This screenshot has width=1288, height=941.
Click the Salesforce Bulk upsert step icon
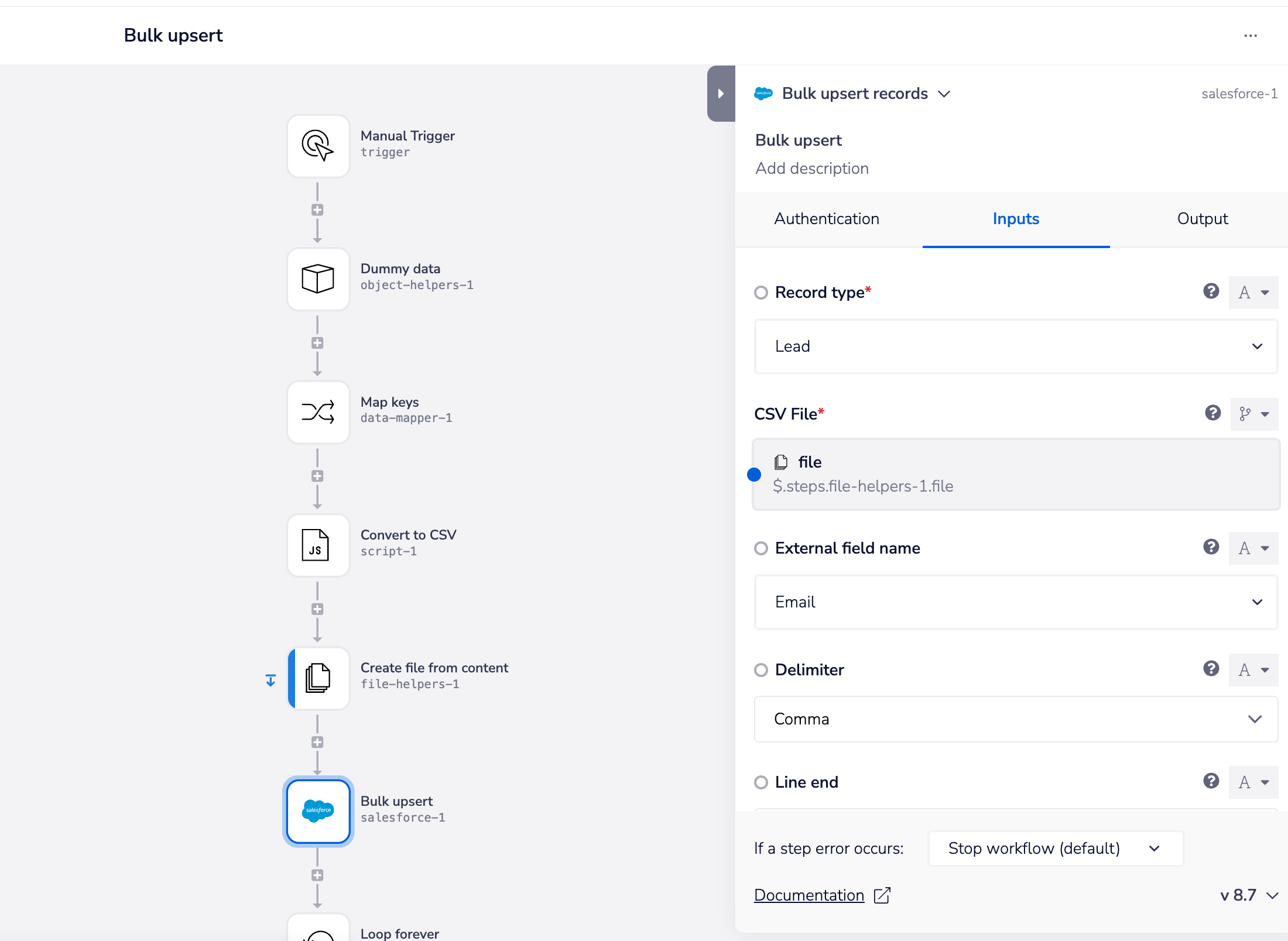pos(318,811)
